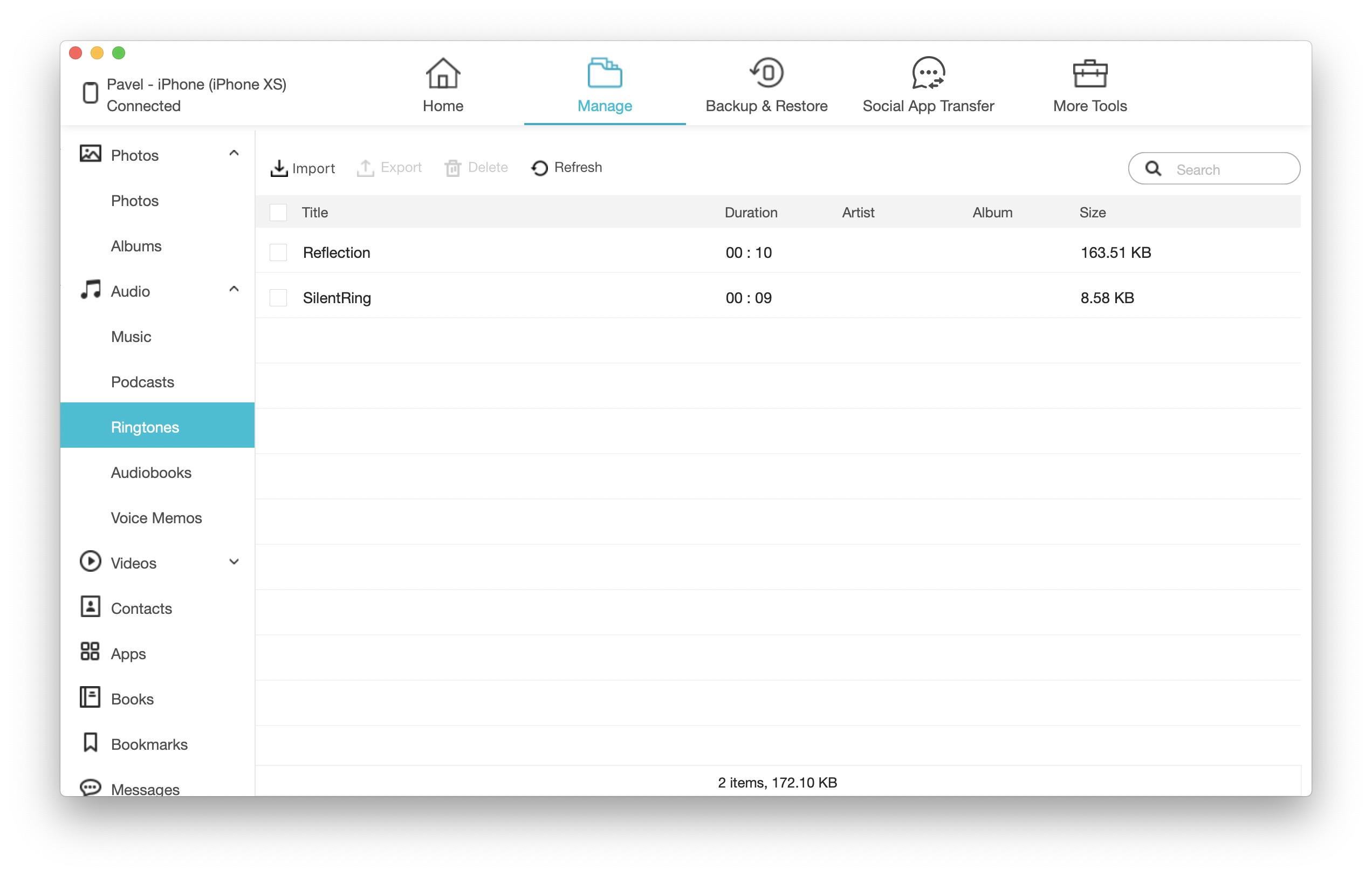
Task: Click the Apps grid icon
Action: [90, 653]
